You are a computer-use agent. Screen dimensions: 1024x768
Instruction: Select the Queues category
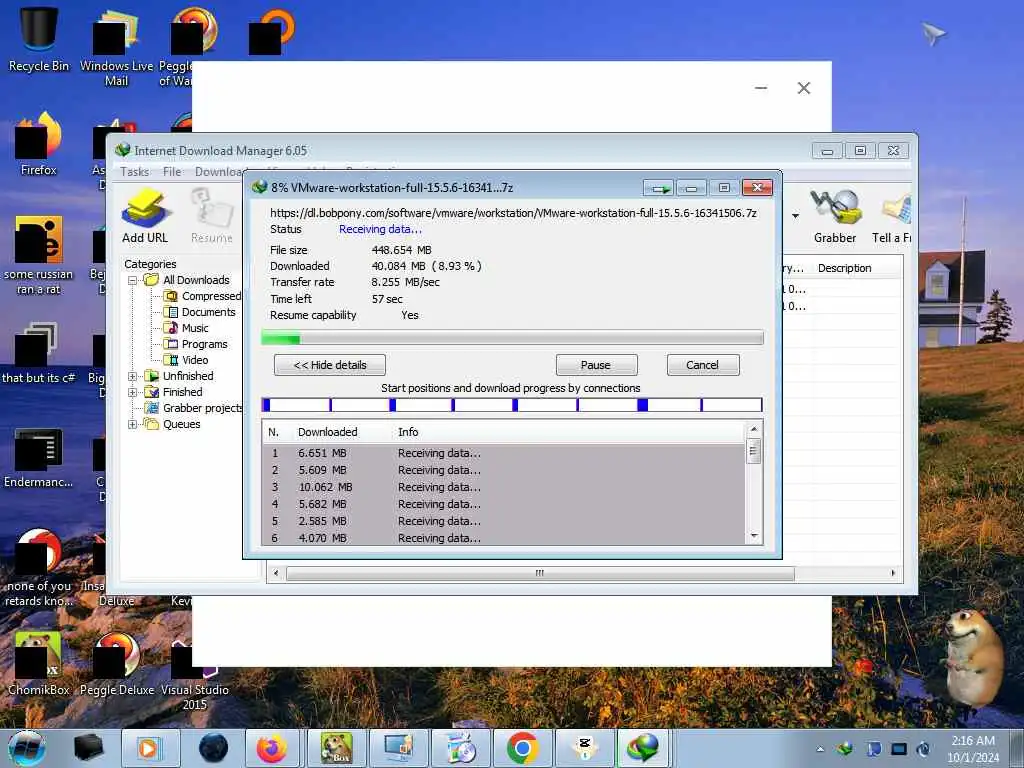point(173,424)
